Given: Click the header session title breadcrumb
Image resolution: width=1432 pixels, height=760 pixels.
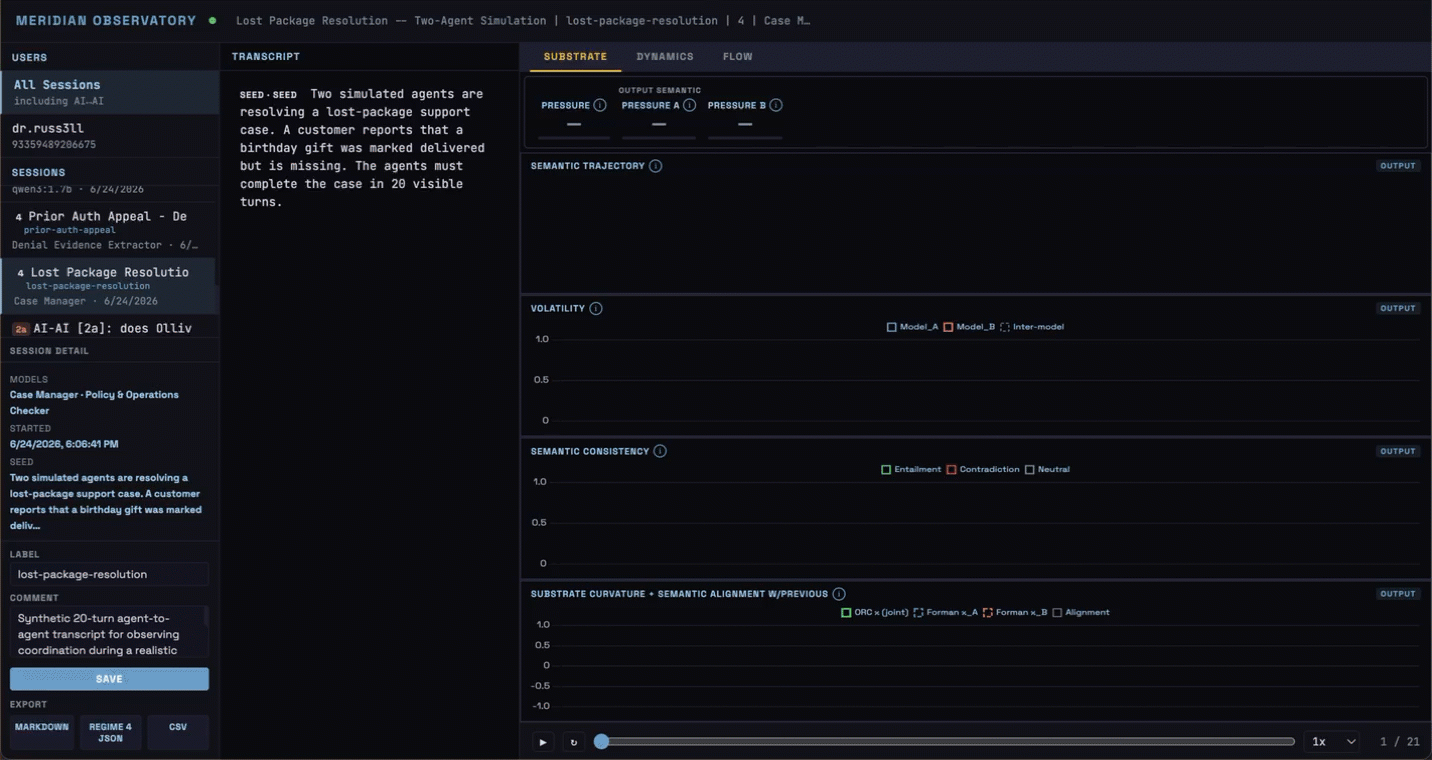Looking at the screenshot, I should [523, 20].
